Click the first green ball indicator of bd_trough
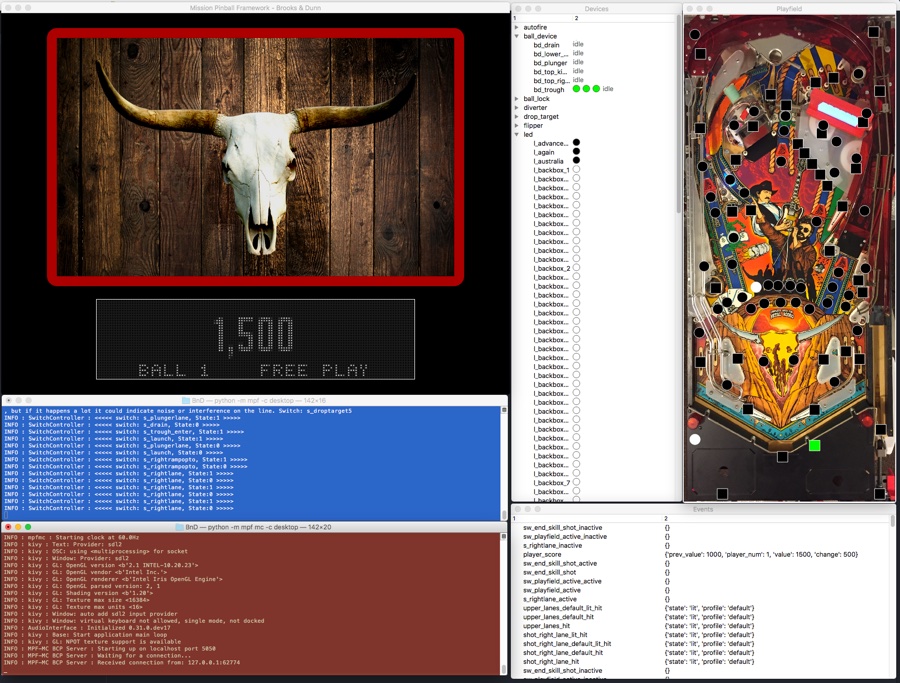 point(577,89)
